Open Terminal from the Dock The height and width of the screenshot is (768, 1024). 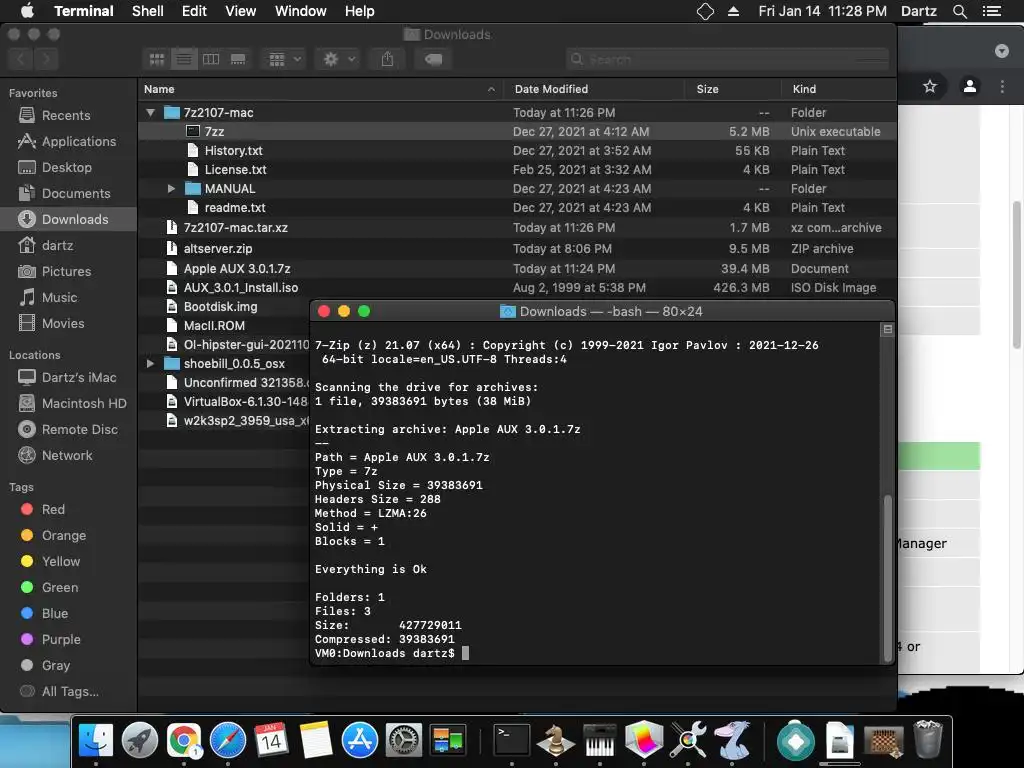point(511,741)
